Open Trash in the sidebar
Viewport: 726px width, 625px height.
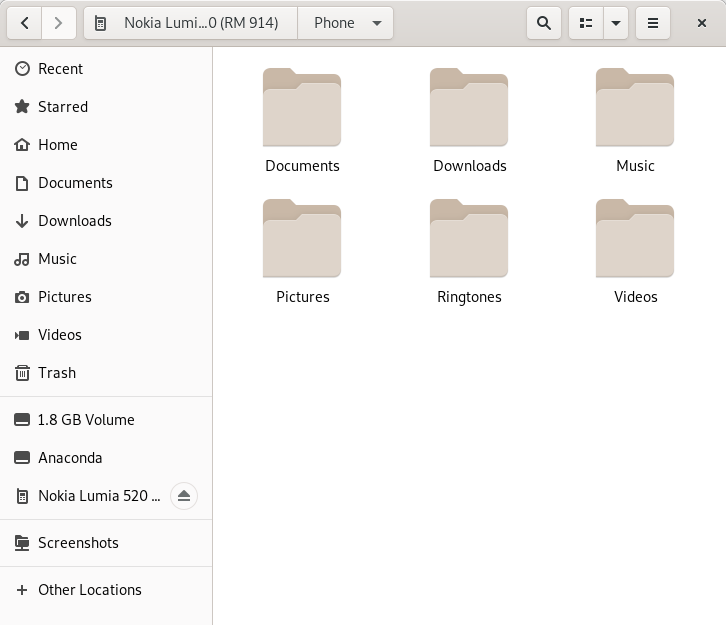[56, 373]
